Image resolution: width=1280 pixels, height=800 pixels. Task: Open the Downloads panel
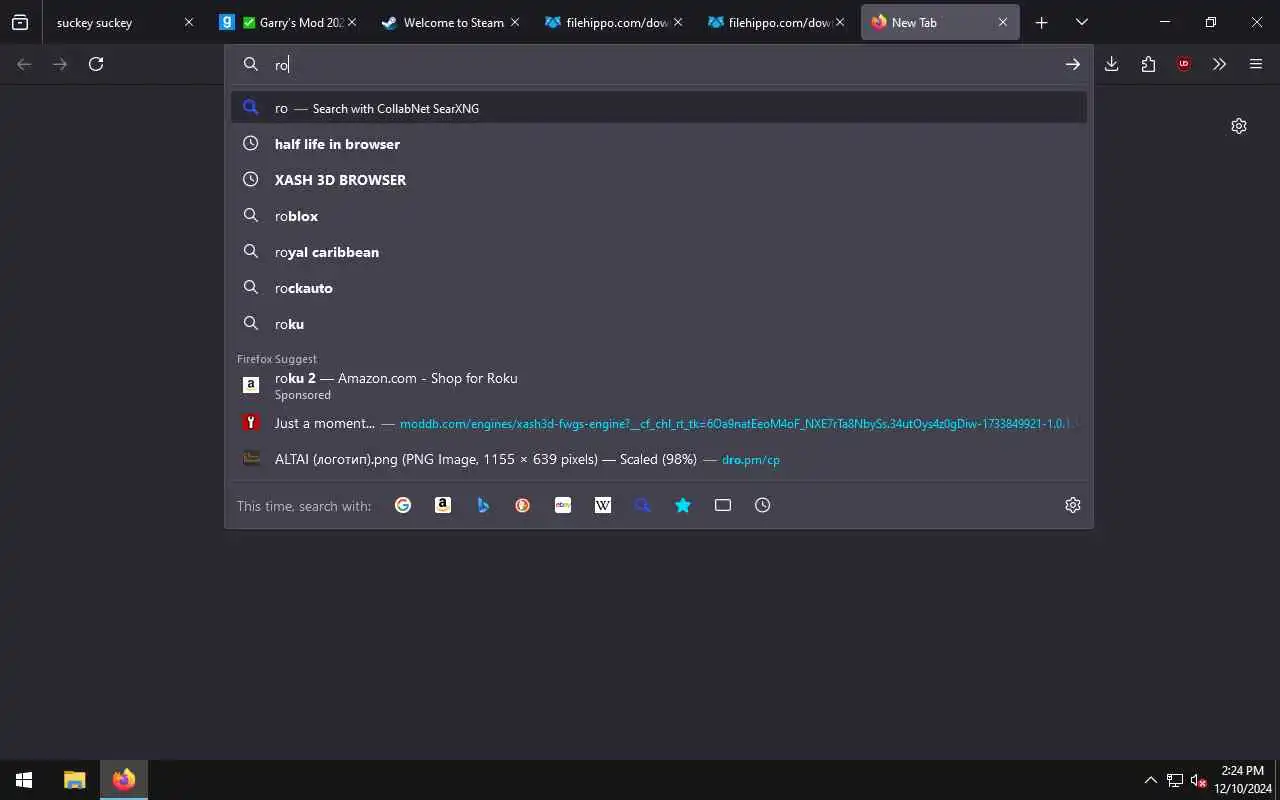(x=1112, y=64)
